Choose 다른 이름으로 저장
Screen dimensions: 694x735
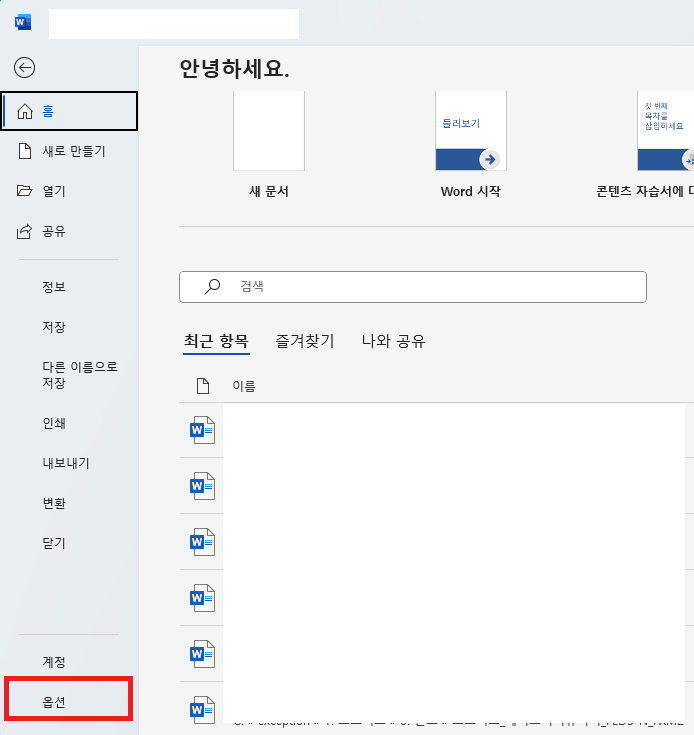coord(80,375)
